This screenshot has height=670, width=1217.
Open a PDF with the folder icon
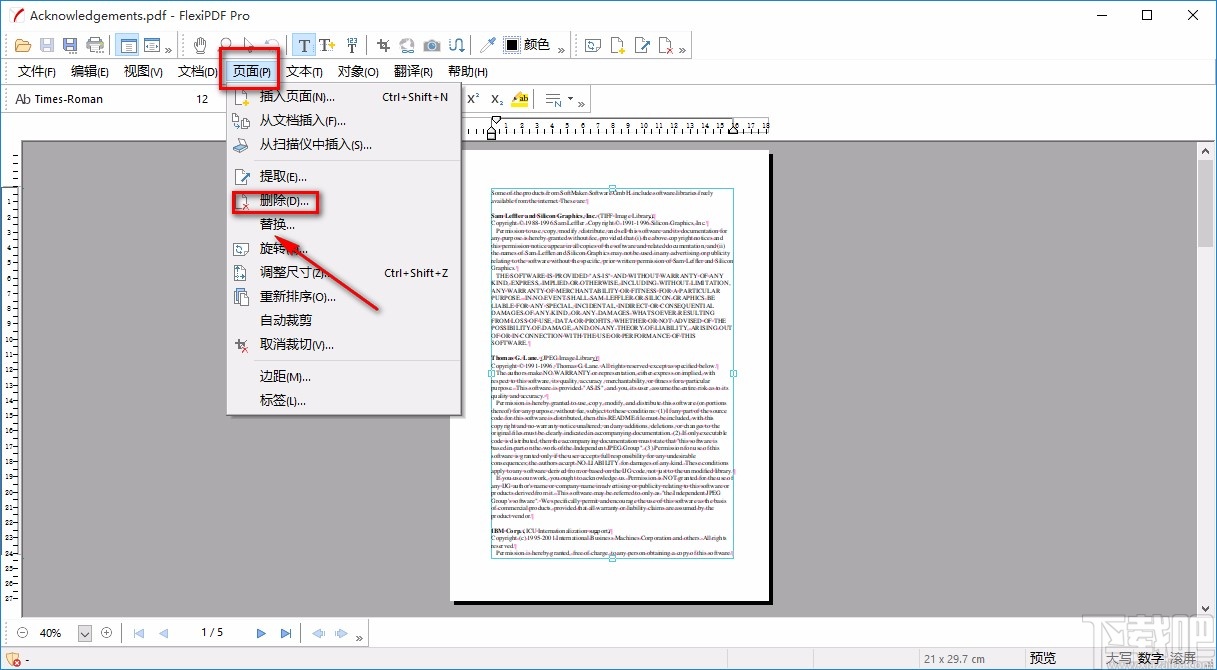point(23,44)
